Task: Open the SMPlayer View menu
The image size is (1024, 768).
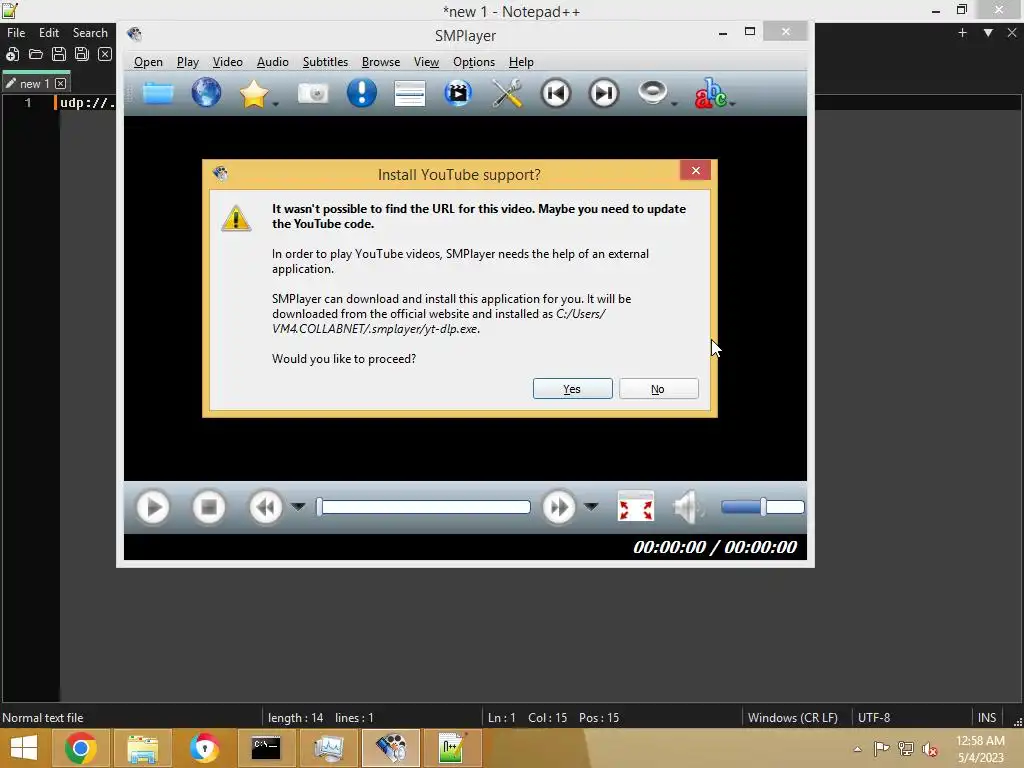Action: pyautogui.click(x=426, y=62)
